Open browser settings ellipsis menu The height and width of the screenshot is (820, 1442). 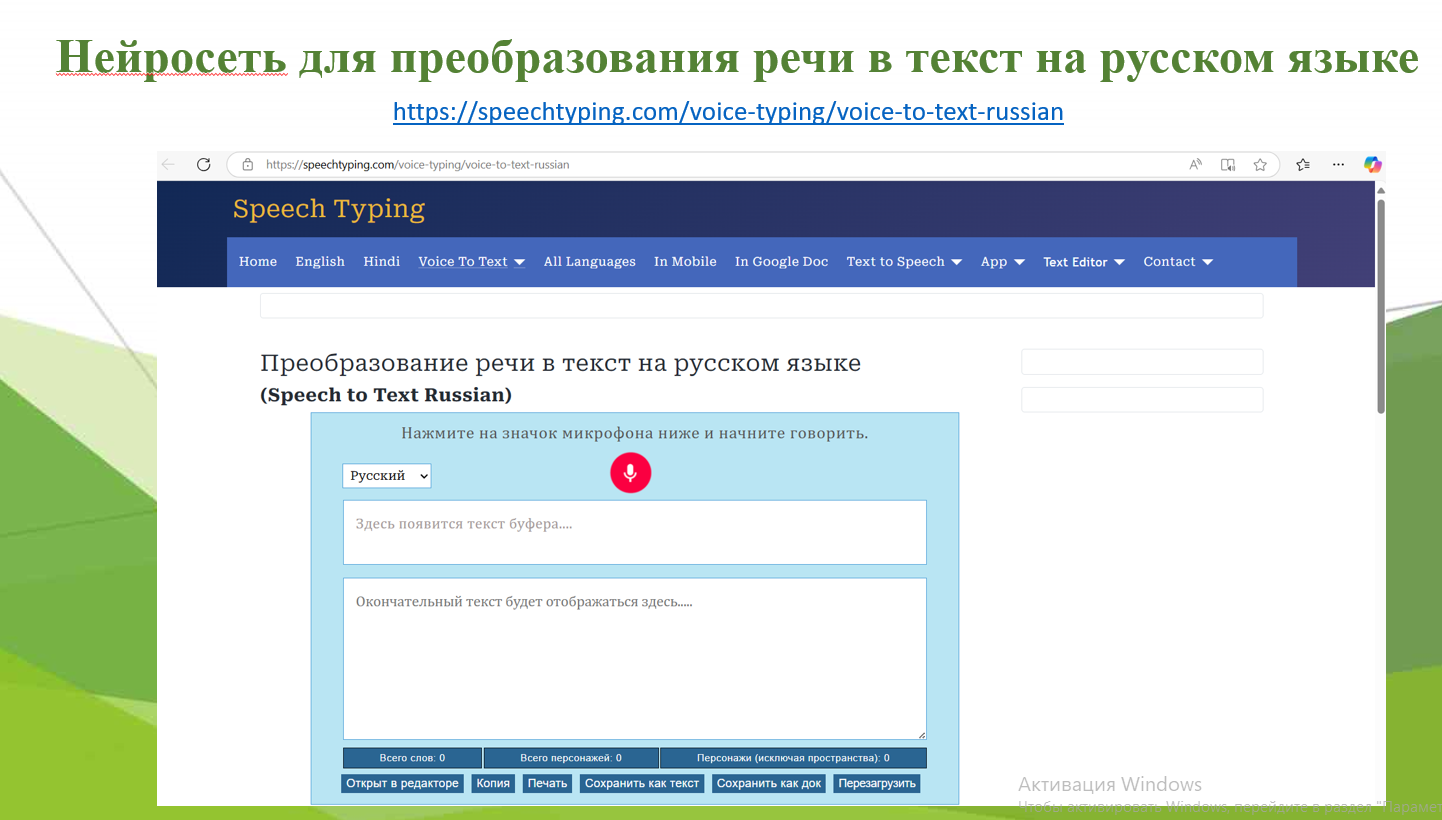coord(1338,164)
